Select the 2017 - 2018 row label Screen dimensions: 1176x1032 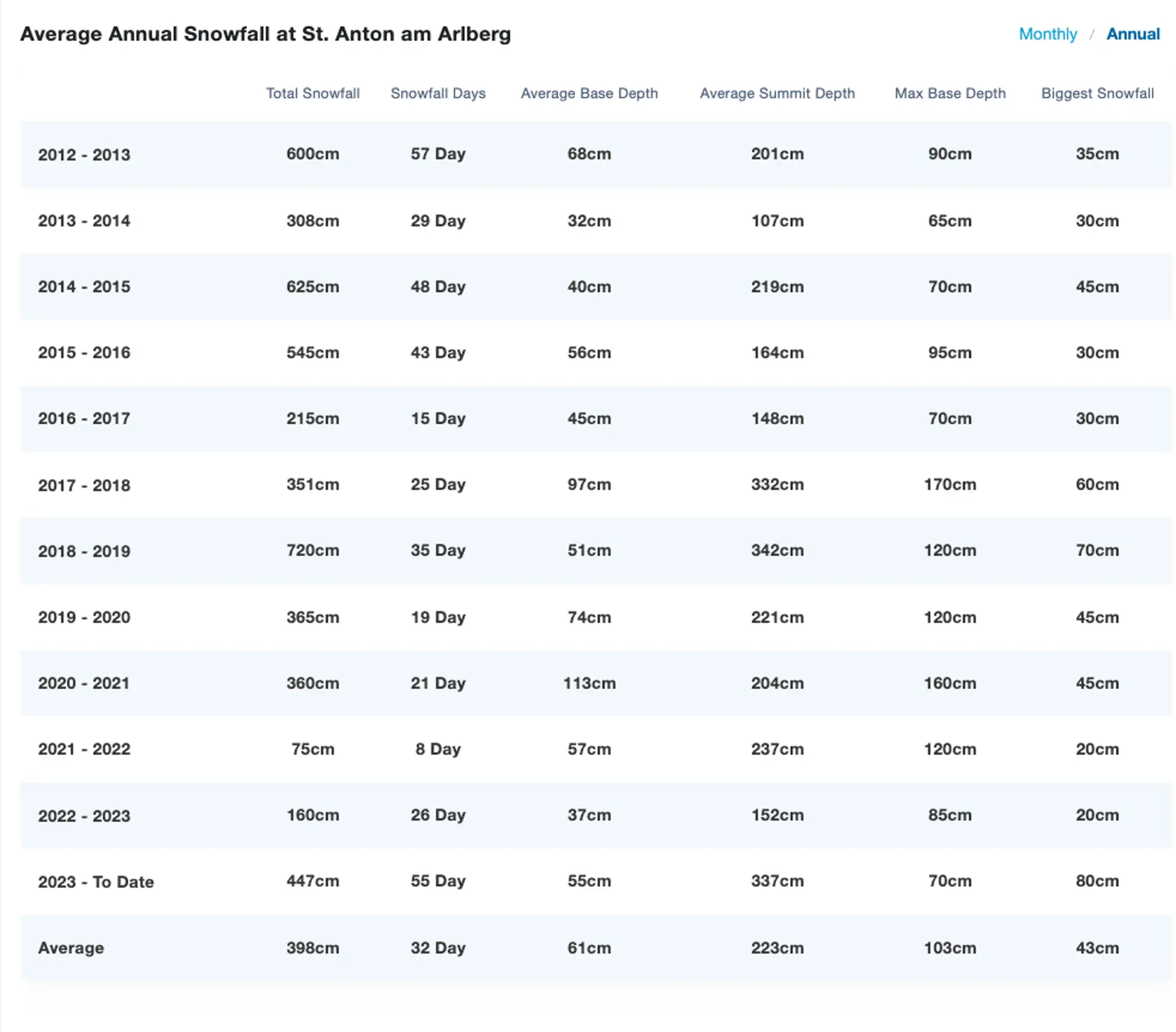coord(84,485)
